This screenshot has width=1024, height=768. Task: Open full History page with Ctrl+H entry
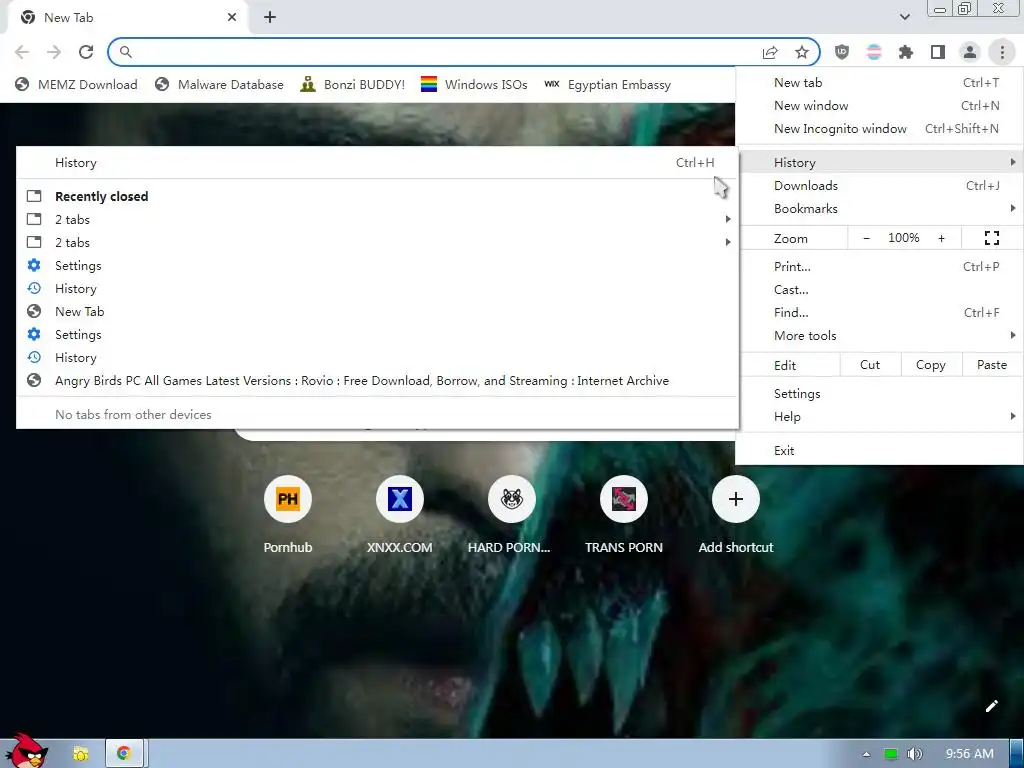point(377,163)
